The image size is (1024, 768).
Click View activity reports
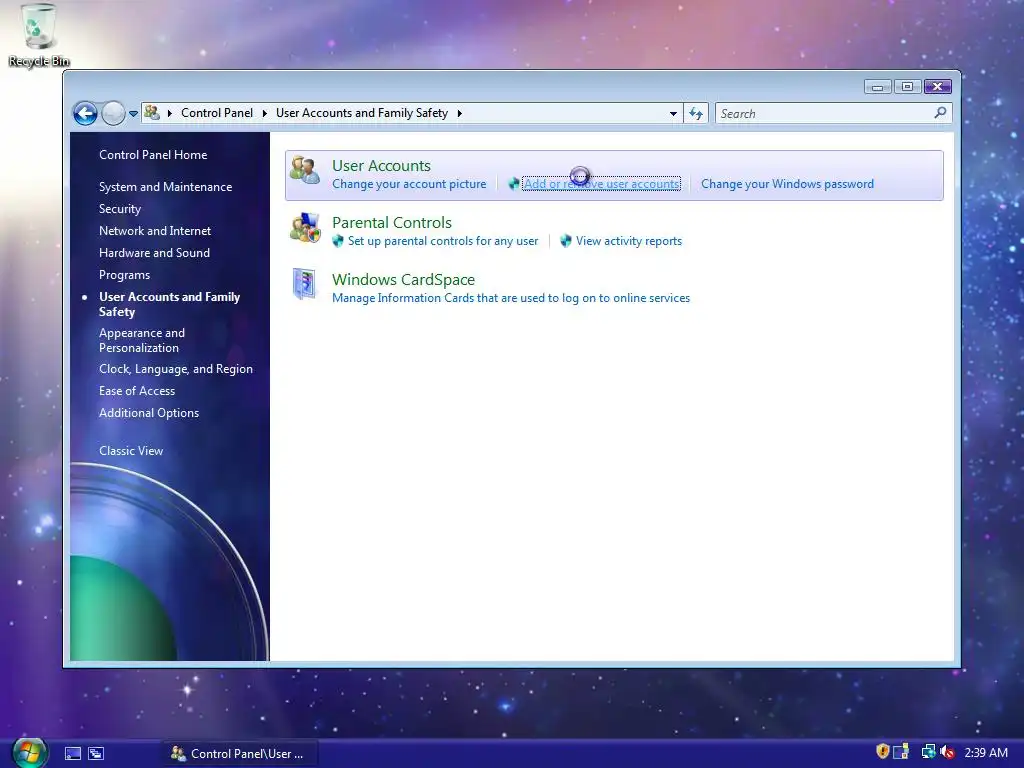pos(628,241)
